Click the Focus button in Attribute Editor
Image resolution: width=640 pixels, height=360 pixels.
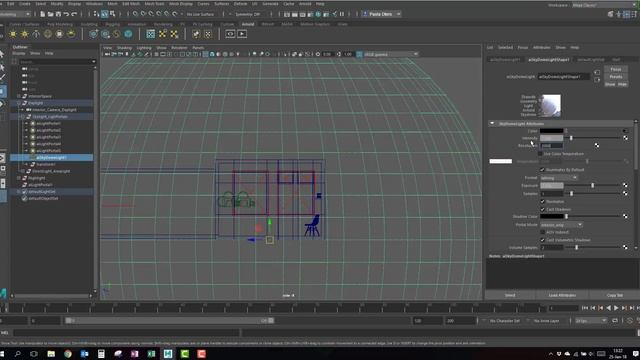(616, 69)
